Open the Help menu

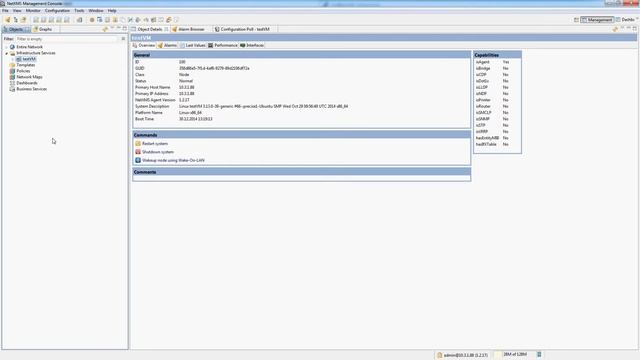[112, 11]
